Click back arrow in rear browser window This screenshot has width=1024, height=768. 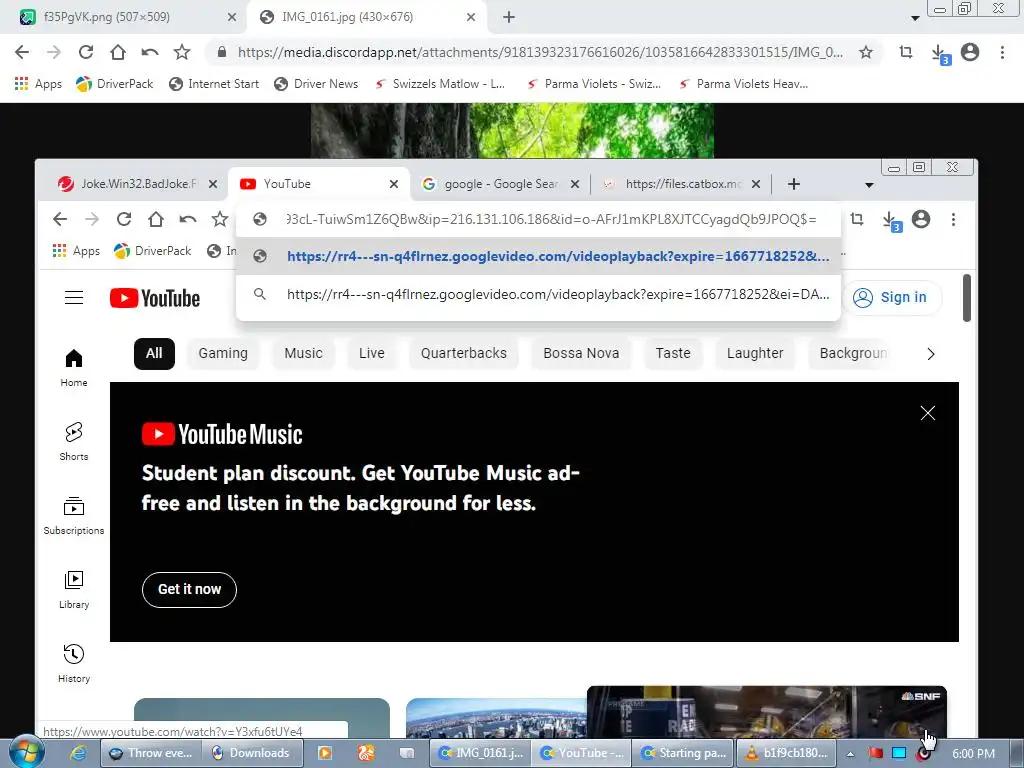click(22, 52)
